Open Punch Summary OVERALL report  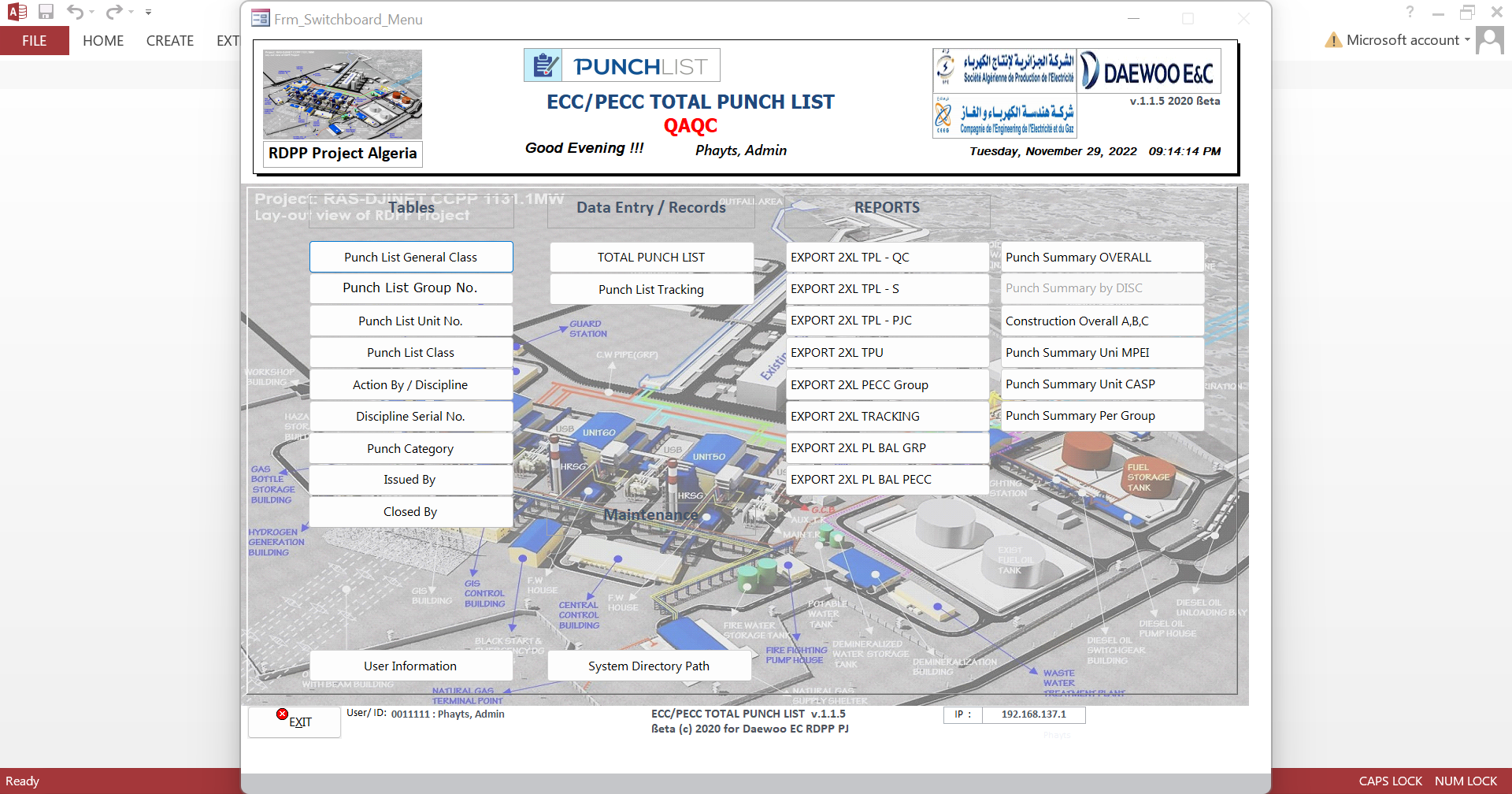(x=1103, y=257)
